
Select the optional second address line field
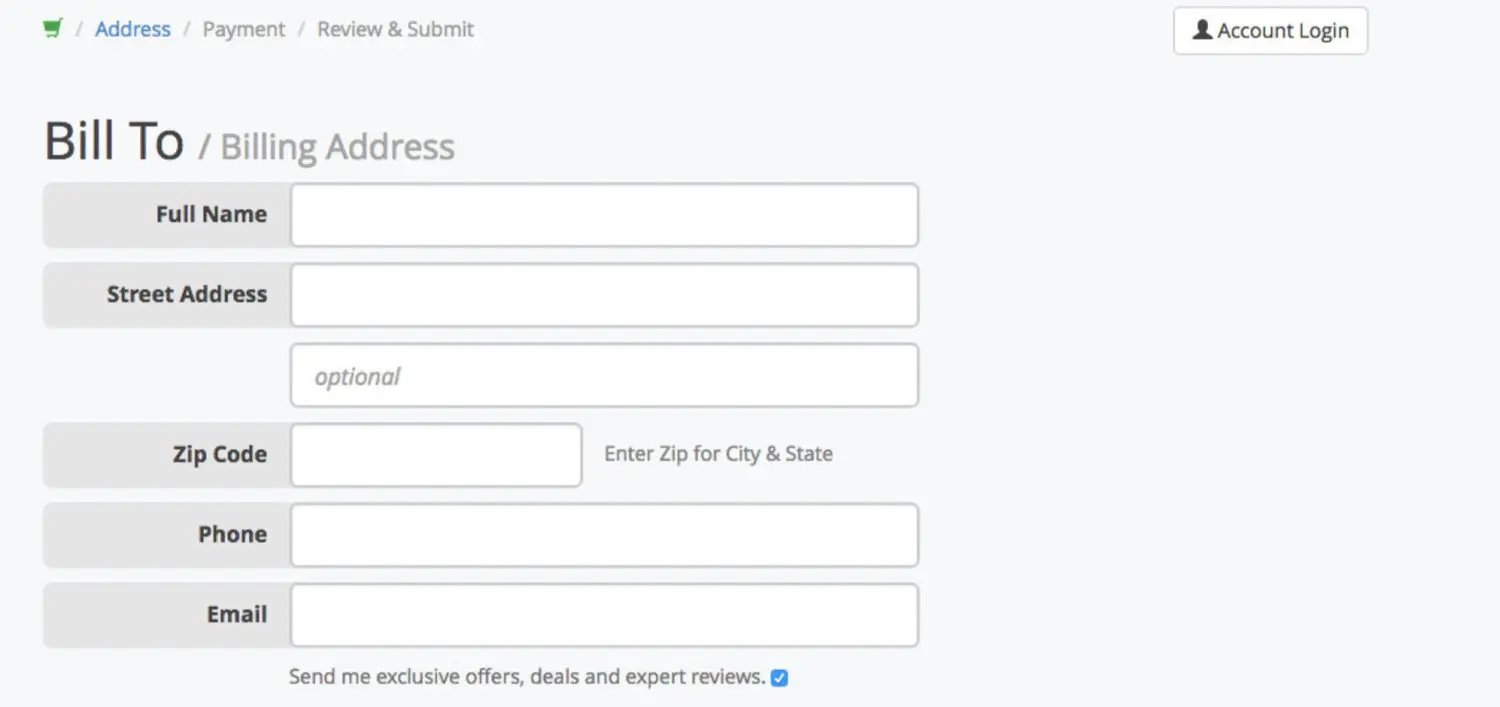tap(604, 376)
